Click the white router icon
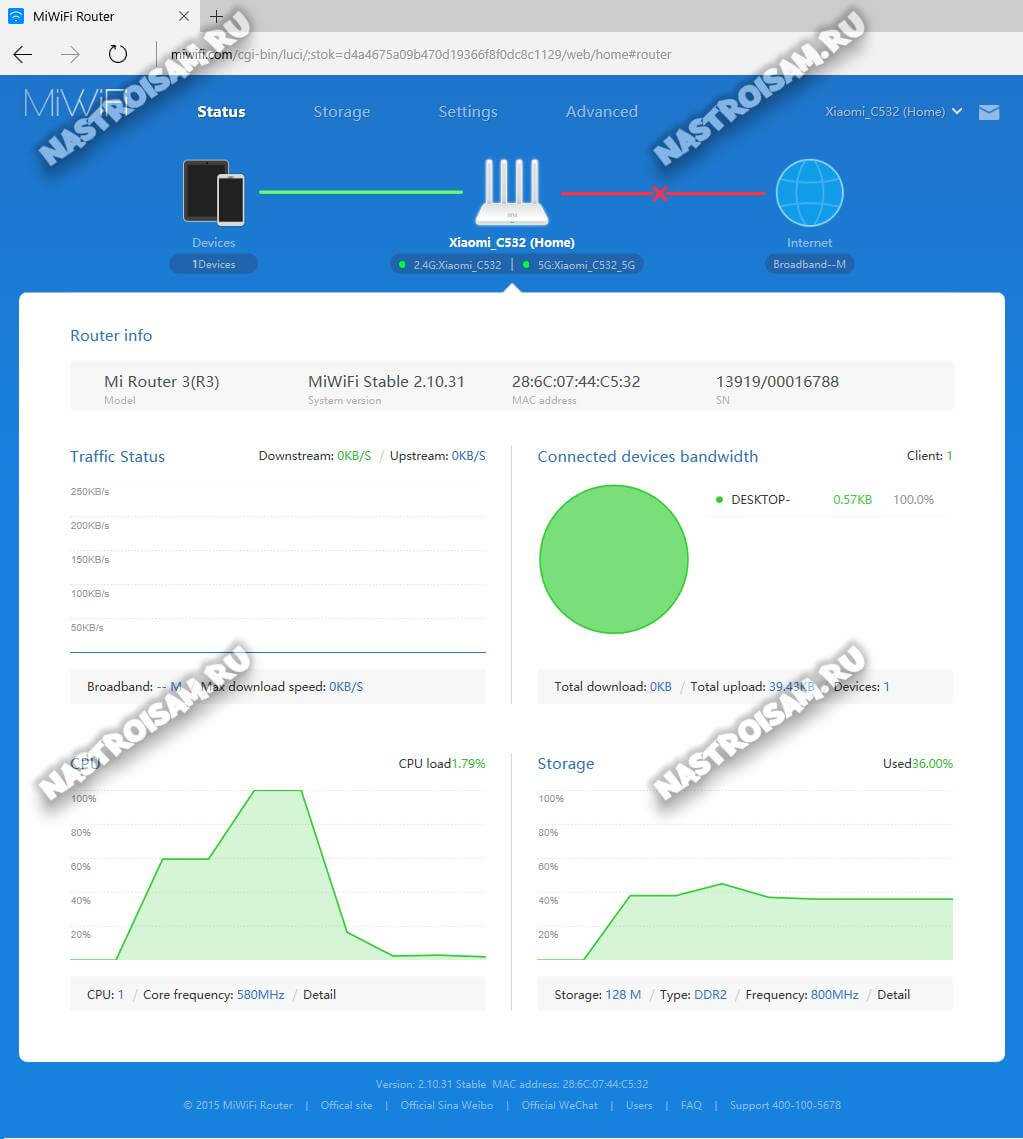Image resolution: width=1023 pixels, height=1139 pixels. 512,192
